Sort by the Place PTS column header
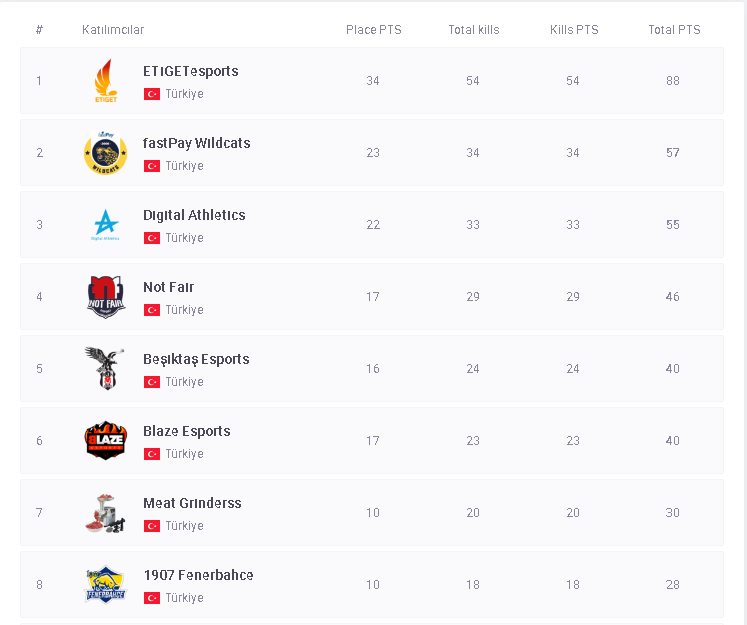 (373, 30)
